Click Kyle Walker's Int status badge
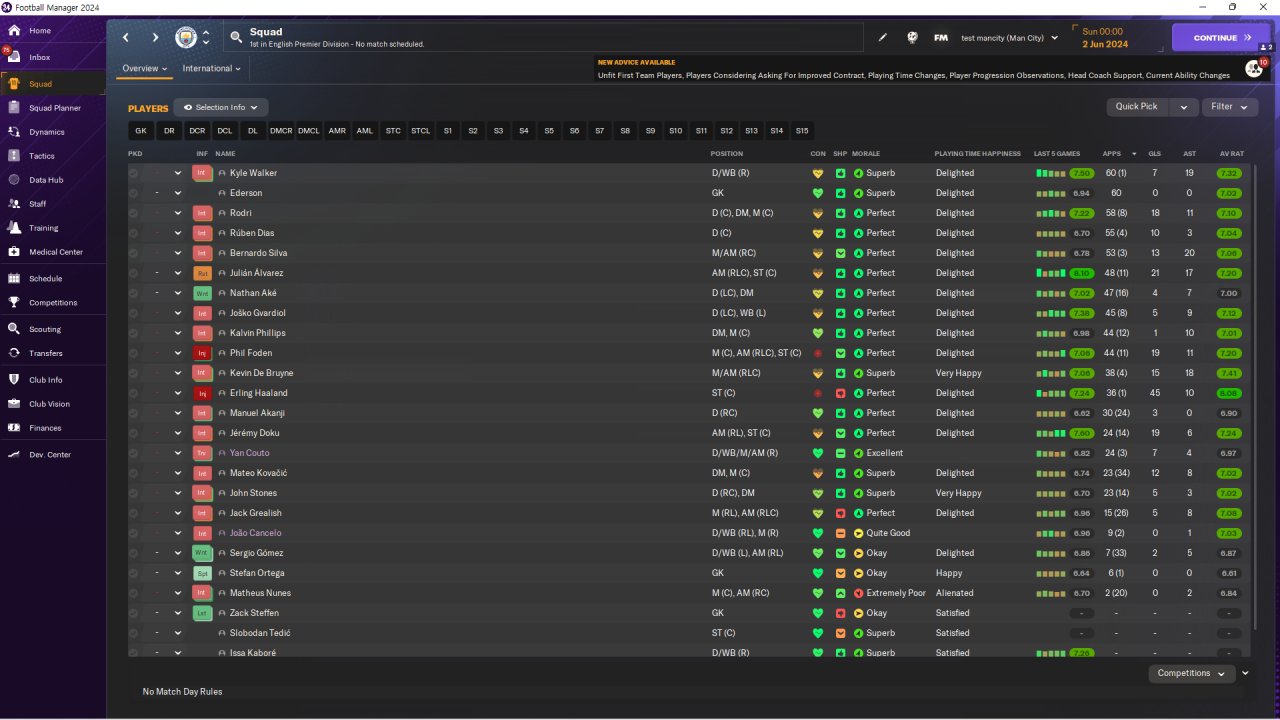The width and height of the screenshot is (1280, 720). [202, 173]
